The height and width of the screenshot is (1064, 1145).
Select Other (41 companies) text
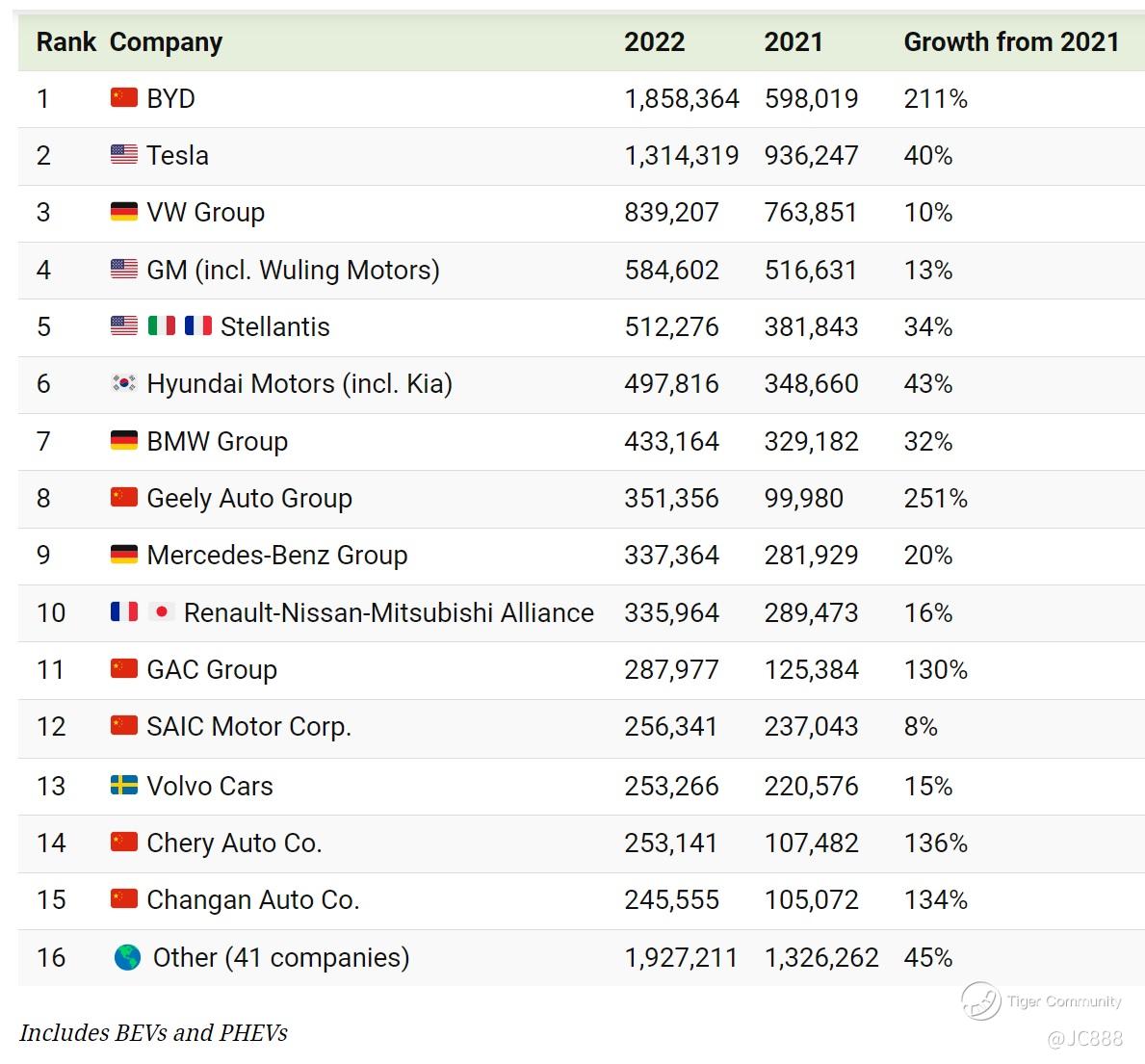click(281, 959)
